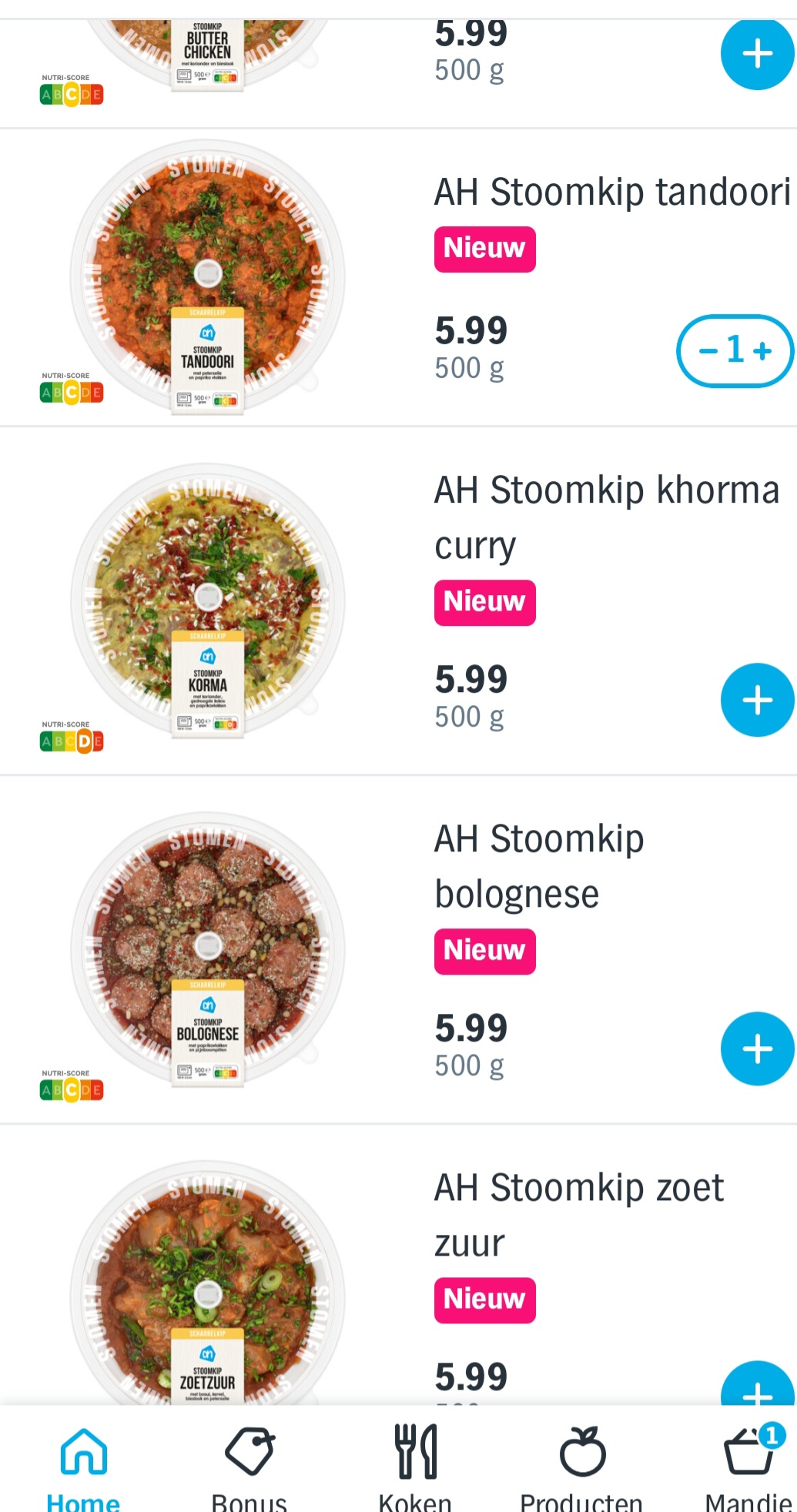Open AH Stoomkip tandoori product image
This screenshot has height=1512, width=797.
[207, 277]
